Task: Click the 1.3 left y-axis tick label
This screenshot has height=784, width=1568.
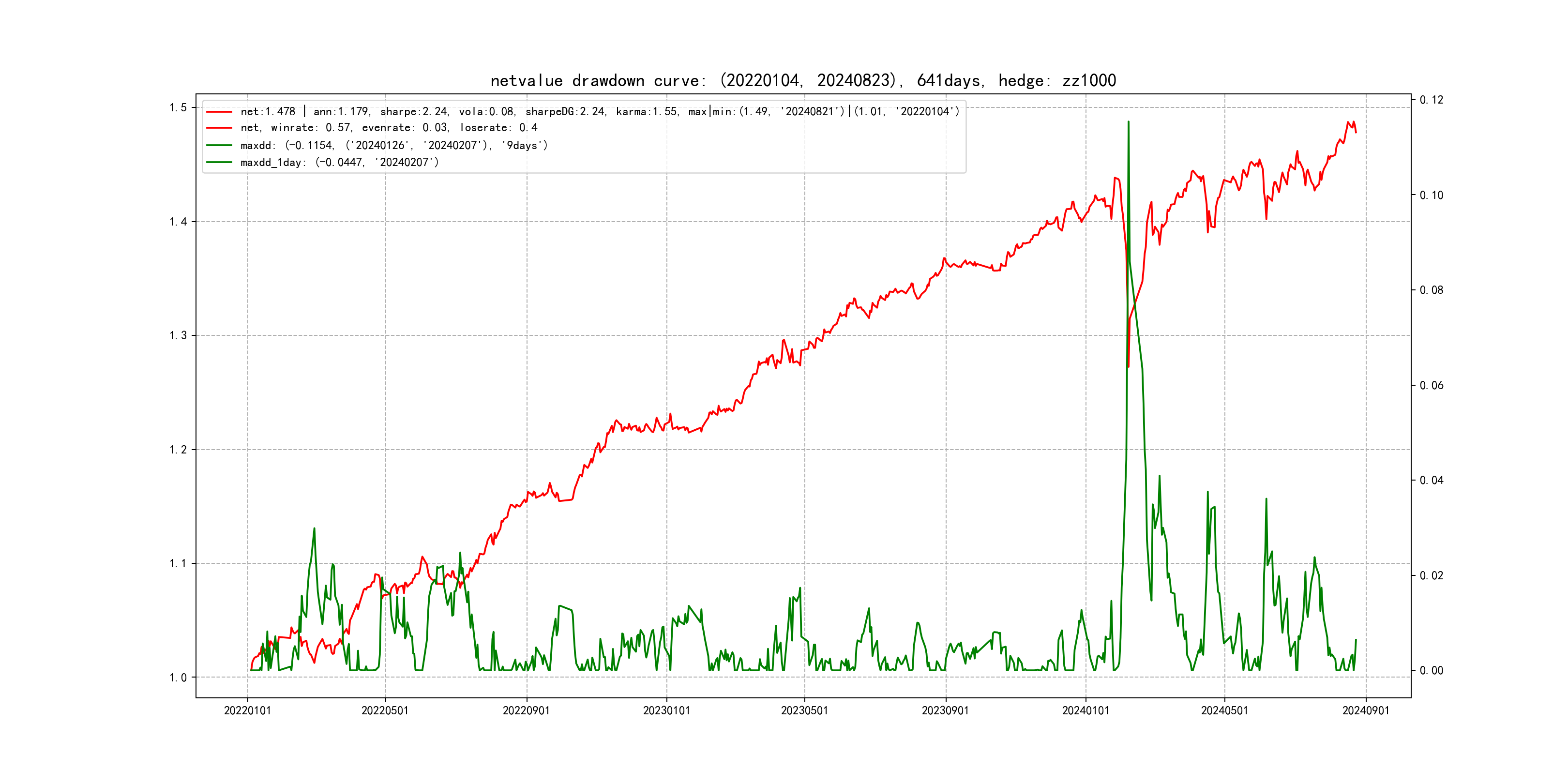Action: click(178, 335)
